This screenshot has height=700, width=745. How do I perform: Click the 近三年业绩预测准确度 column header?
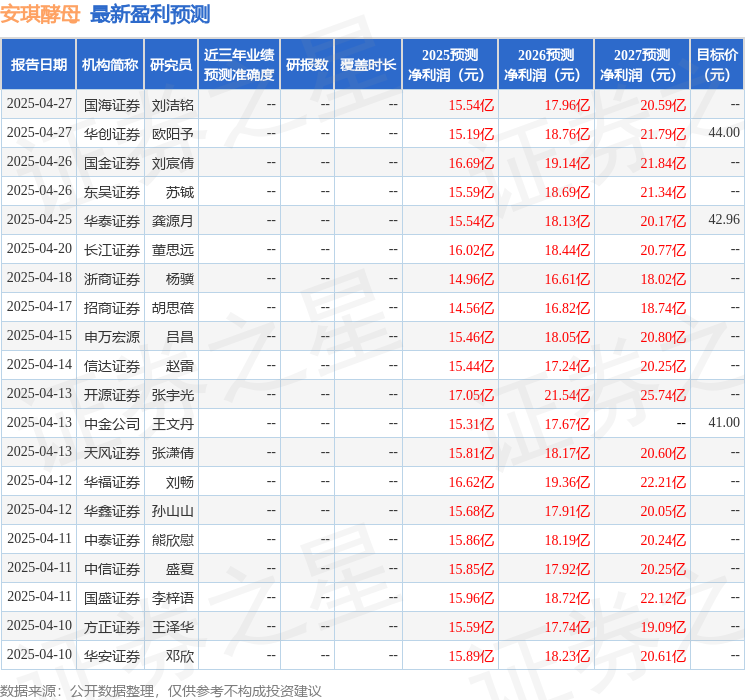pos(239,64)
